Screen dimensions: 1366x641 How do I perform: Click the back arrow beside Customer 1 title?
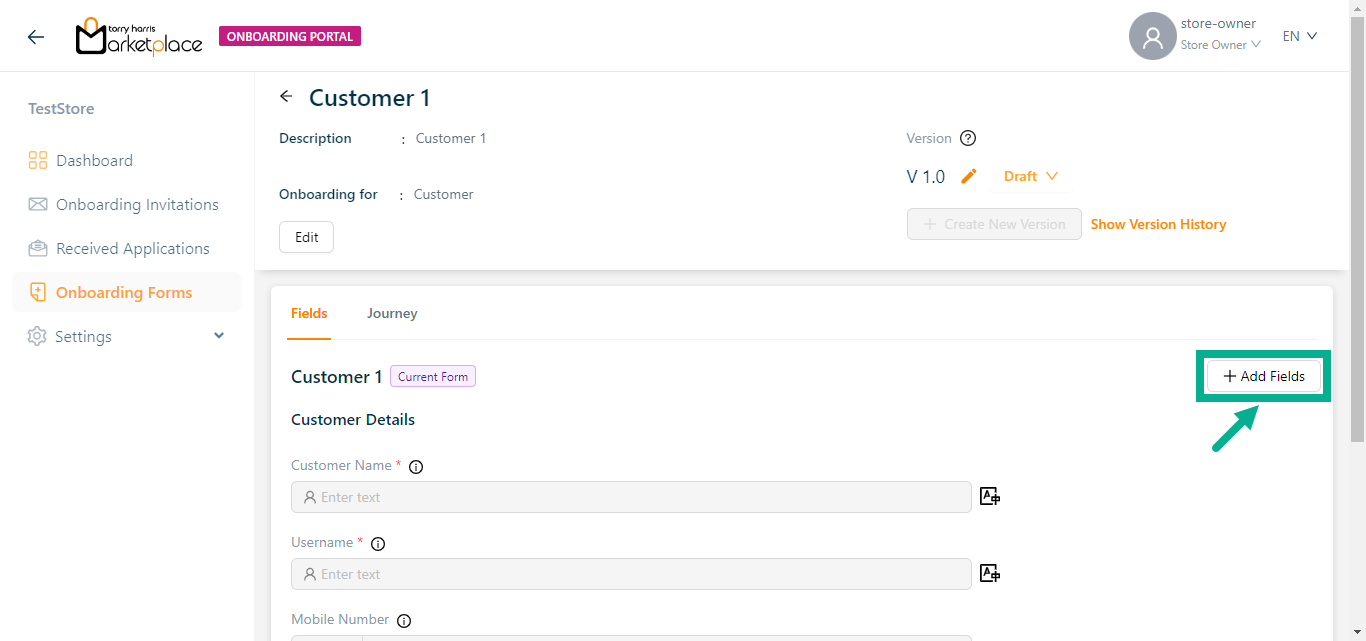[286, 97]
